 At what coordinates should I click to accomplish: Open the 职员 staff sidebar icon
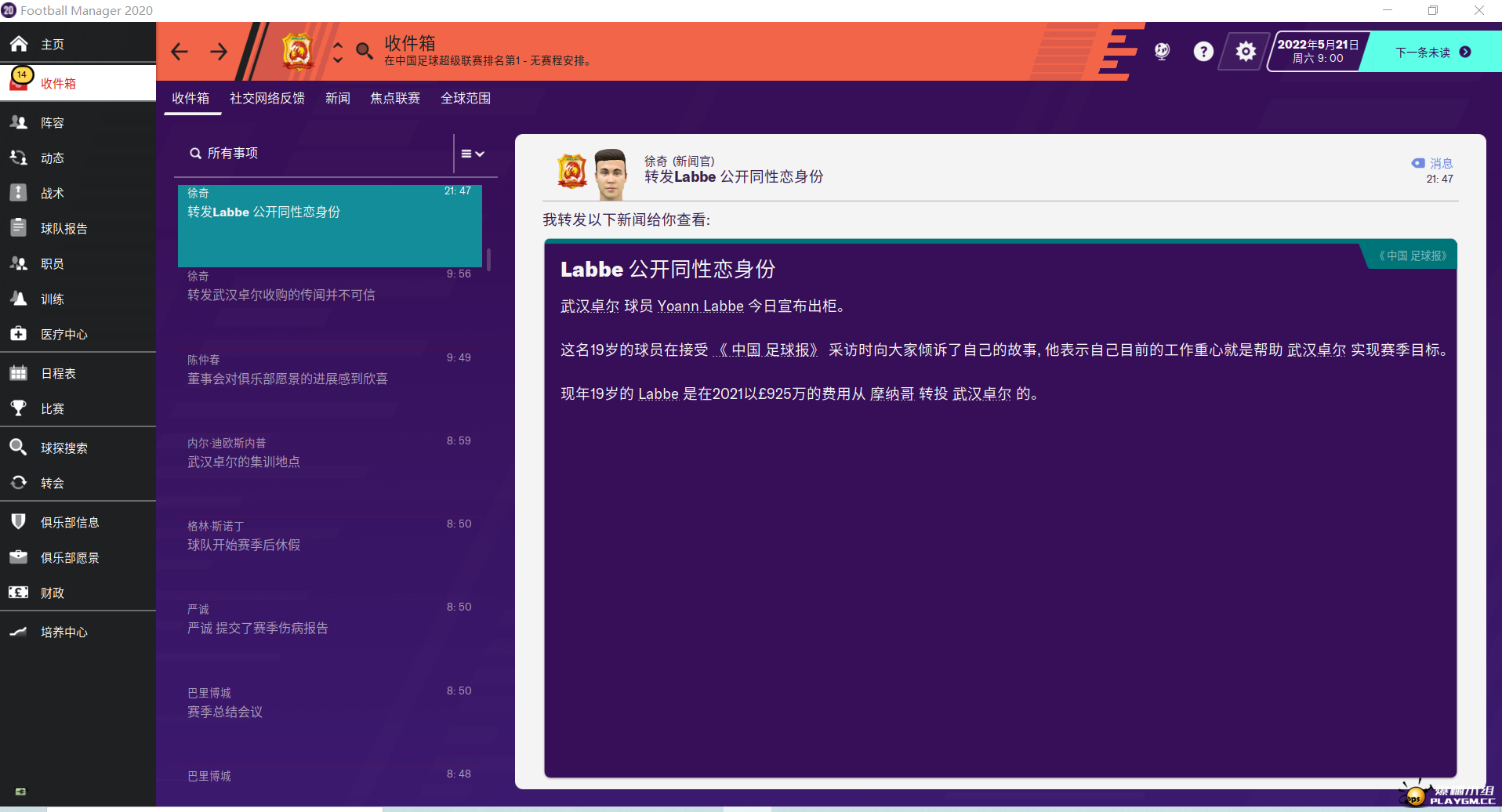19,263
